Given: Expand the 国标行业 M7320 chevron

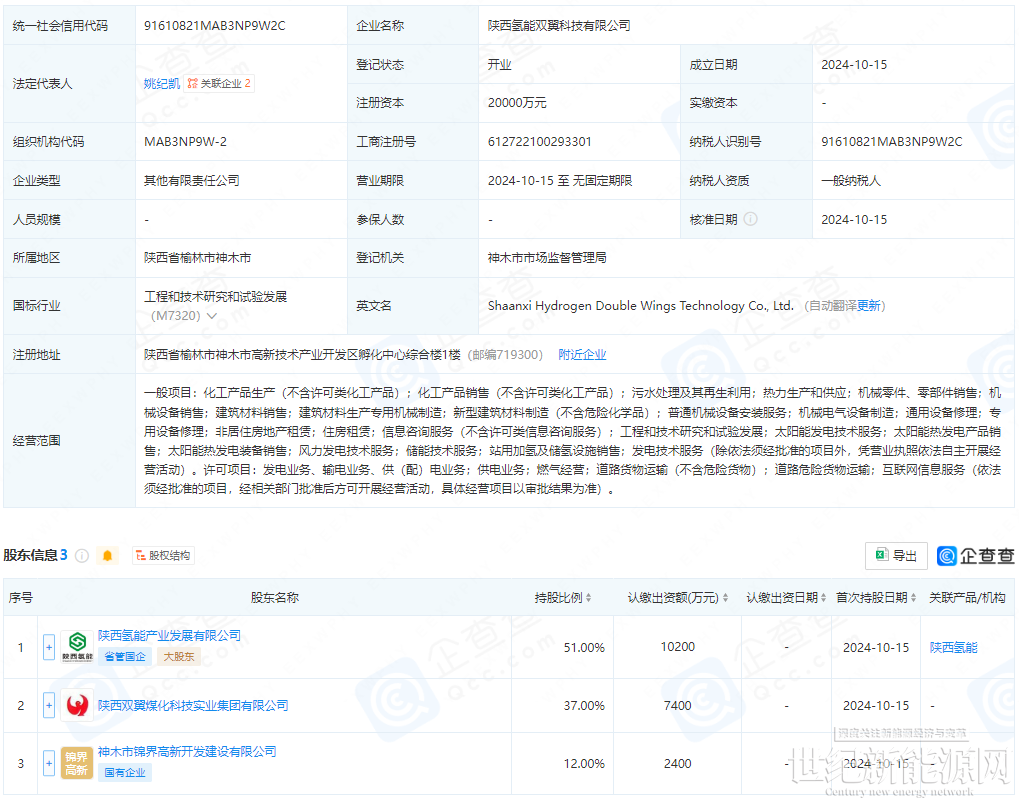Looking at the screenshot, I should pos(211,316).
